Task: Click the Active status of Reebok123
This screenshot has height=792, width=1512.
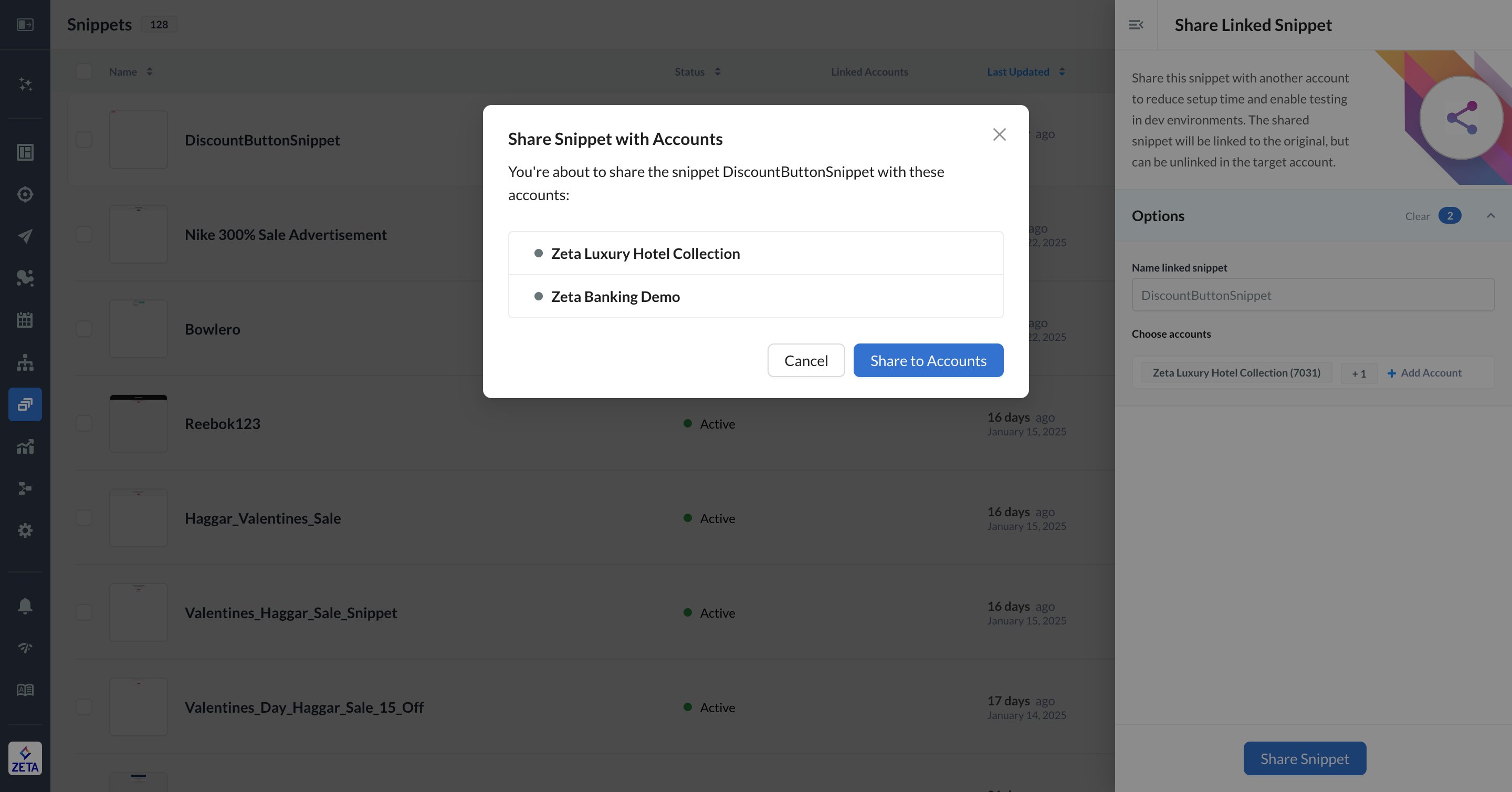Action: 709,424
